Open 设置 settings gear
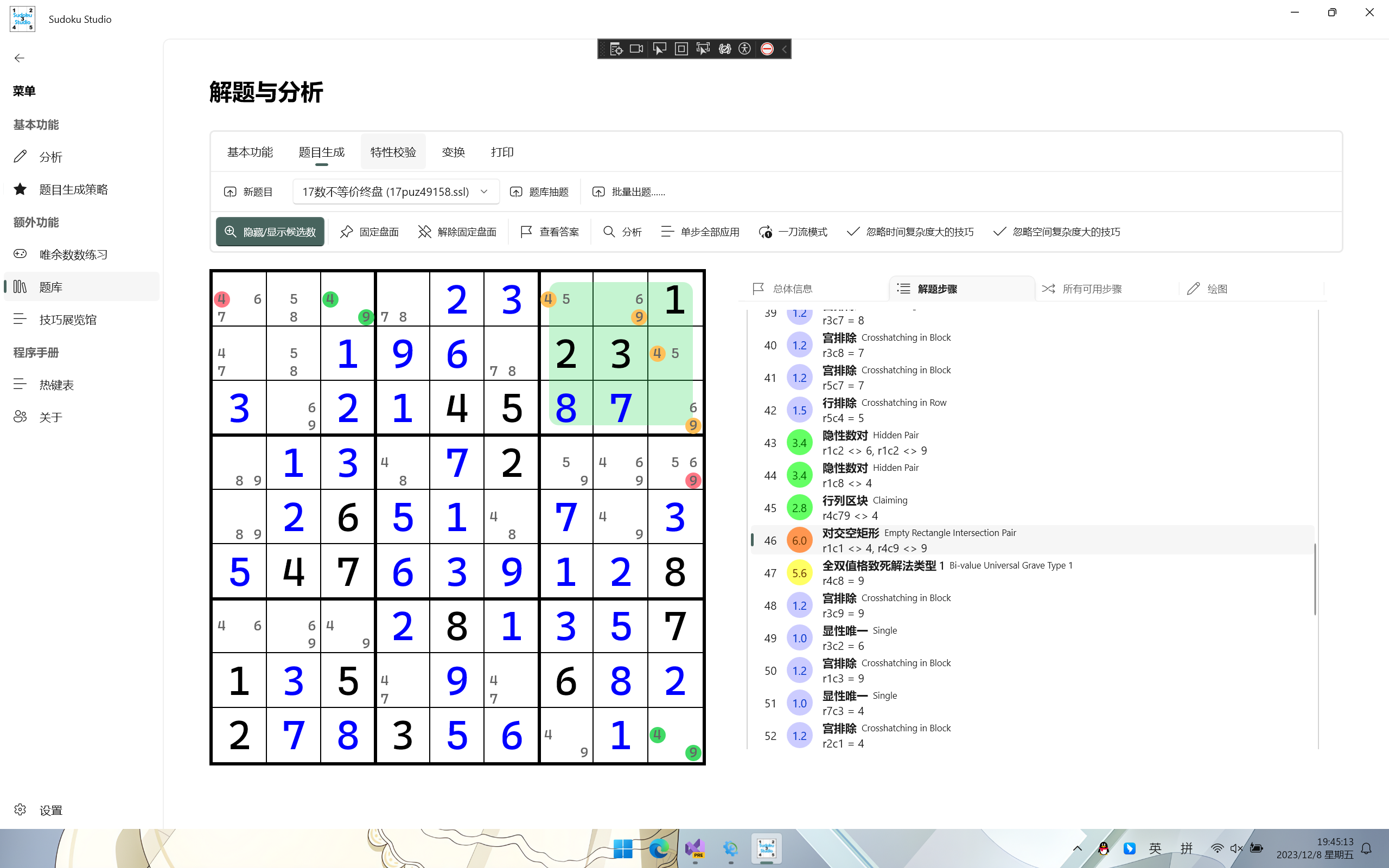The image size is (1389, 868). point(81,810)
